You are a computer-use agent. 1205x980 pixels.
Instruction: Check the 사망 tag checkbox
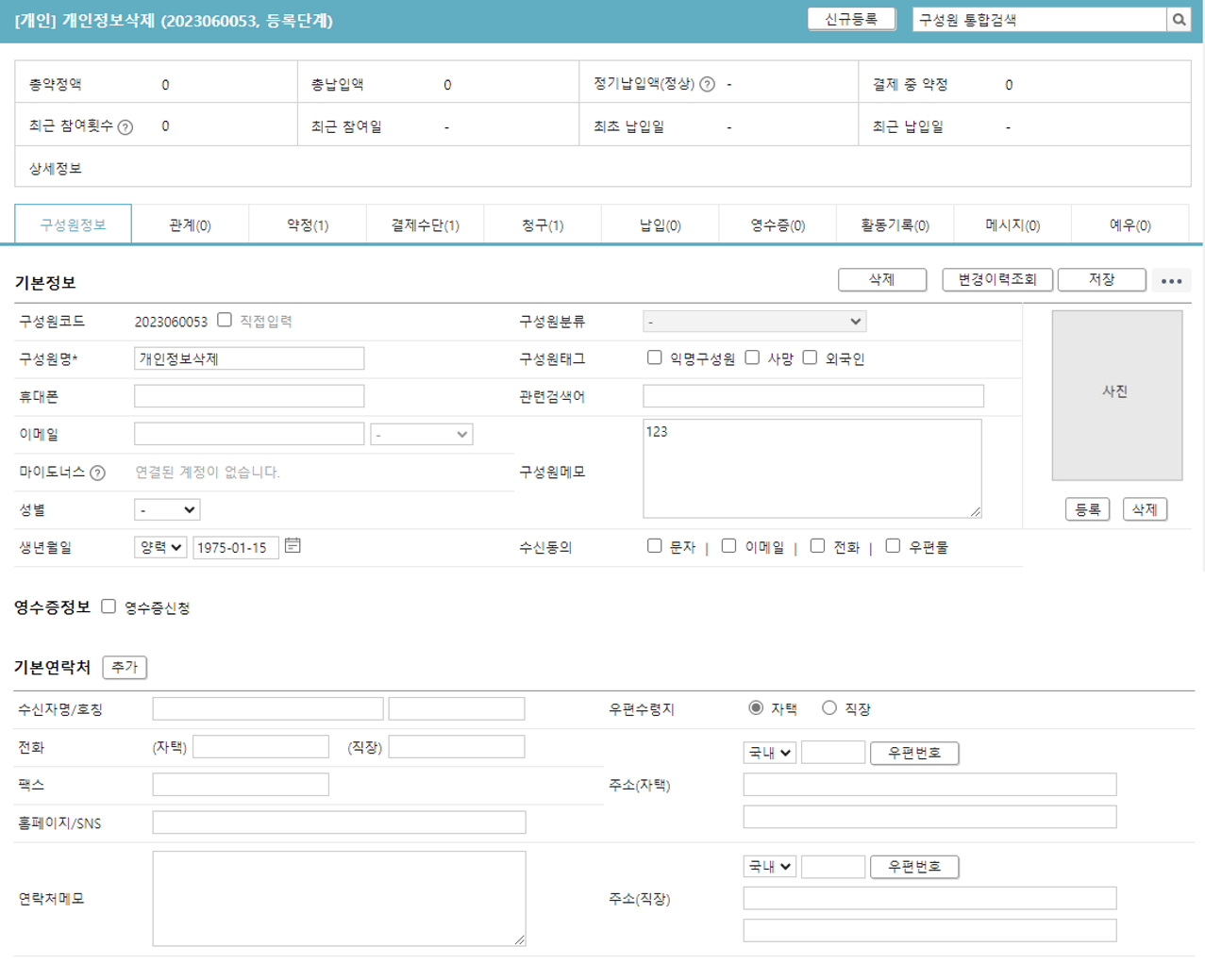click(752, 357)
